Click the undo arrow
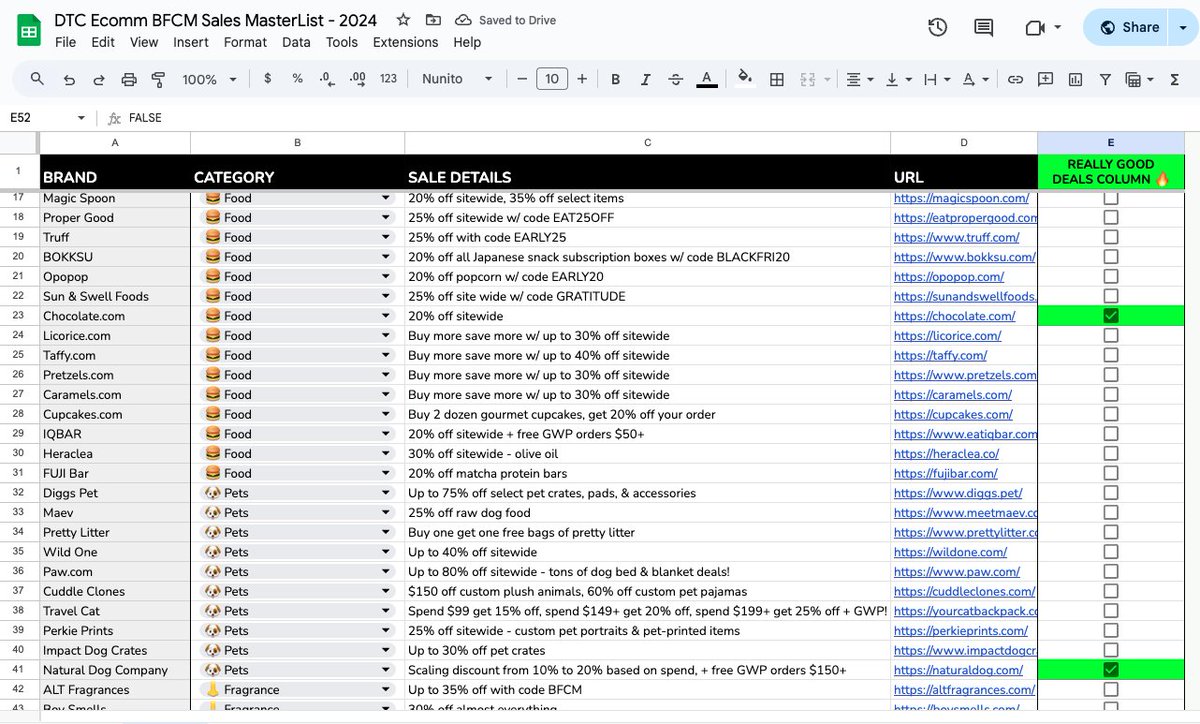The height and width of the screenshot is (724, 1200). pyautogui.click(x=68, y=79)
